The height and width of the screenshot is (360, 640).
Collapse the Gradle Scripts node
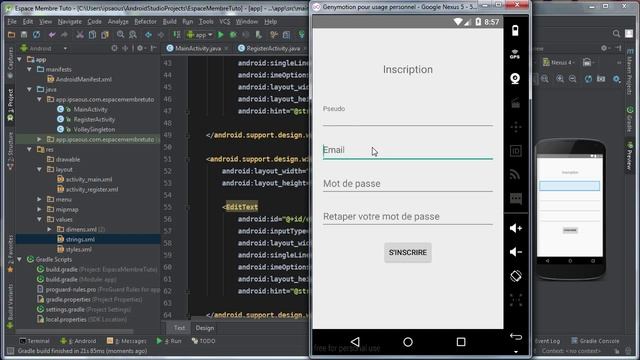pyautogui.click(x=19, y=259)
